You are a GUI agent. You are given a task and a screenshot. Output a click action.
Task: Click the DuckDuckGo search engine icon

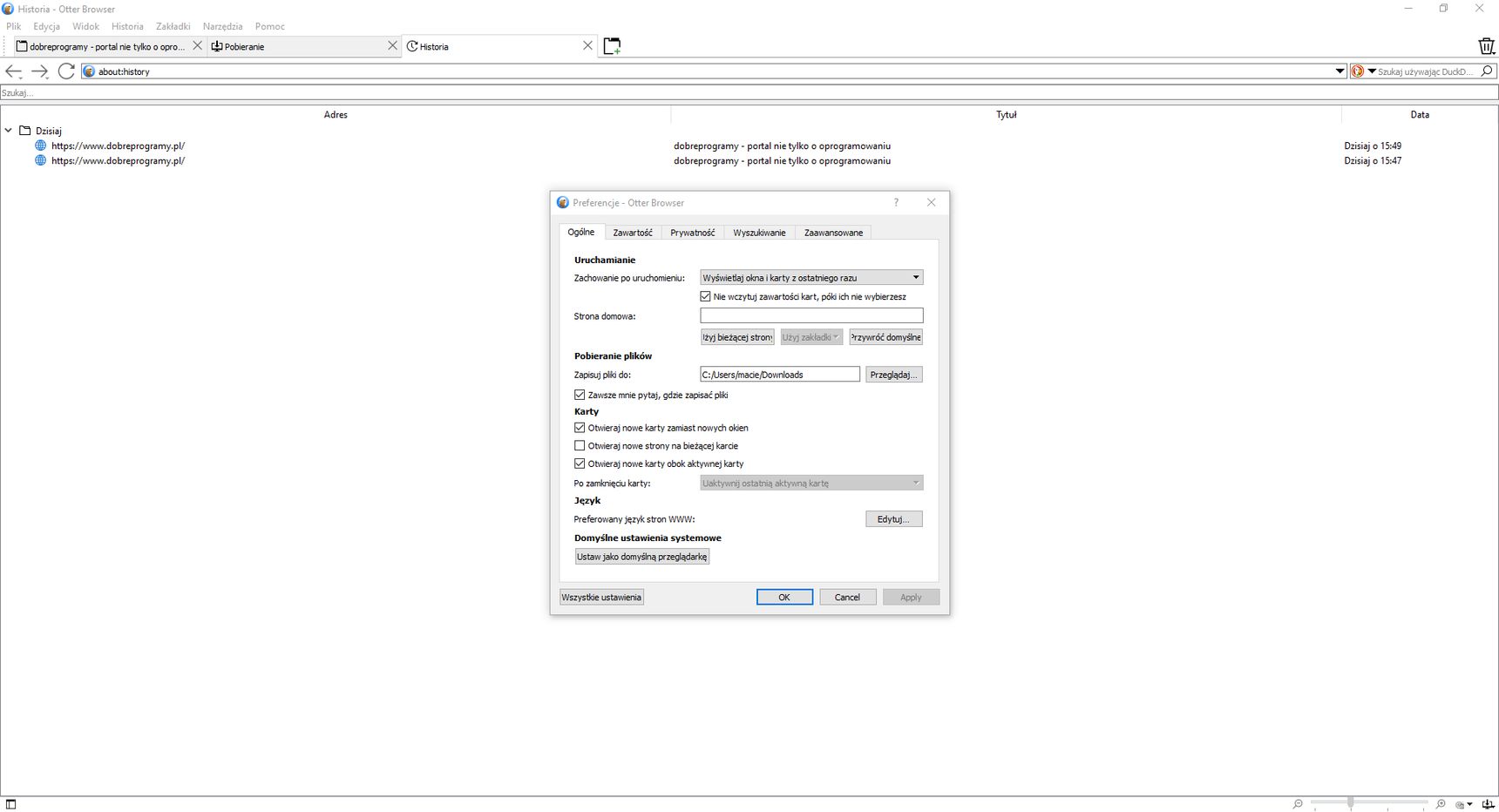click(1357, 71)
